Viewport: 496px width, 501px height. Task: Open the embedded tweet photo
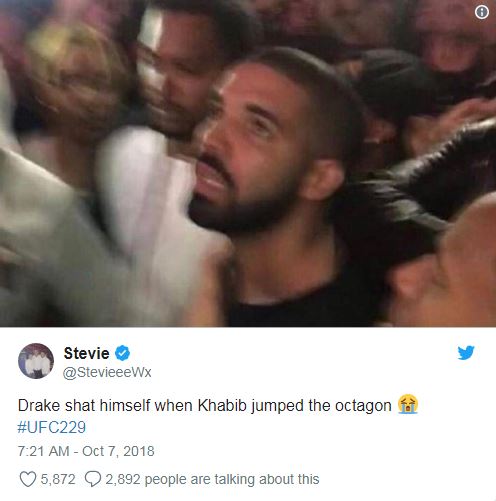[248, 163]
